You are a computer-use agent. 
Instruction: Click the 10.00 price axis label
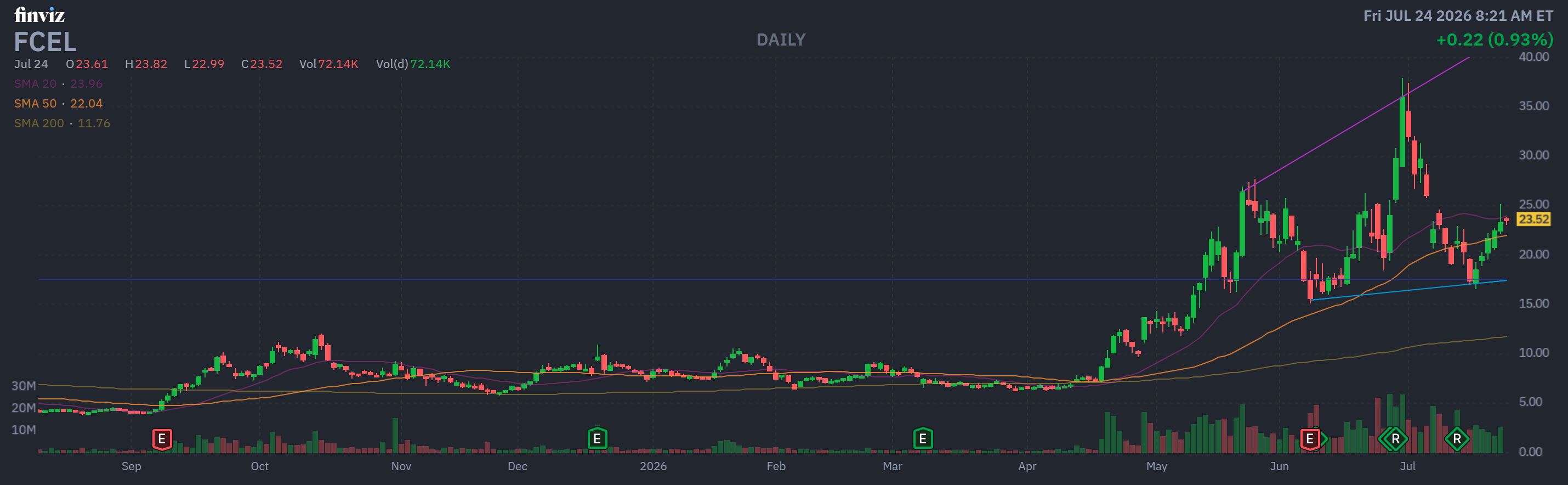[1534, 353]
